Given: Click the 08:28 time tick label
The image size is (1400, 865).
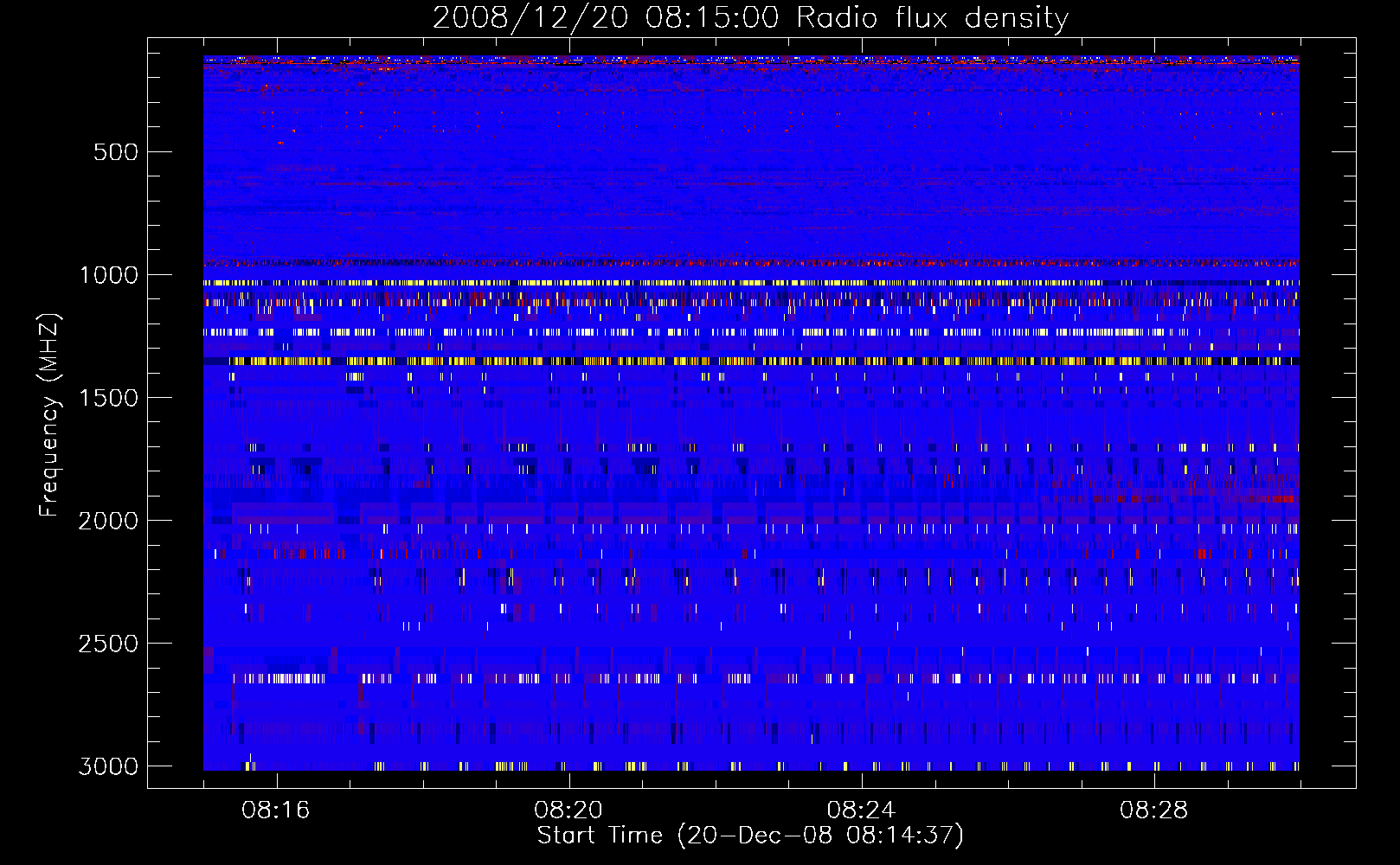Looking at the screenshot, I should pyautogui.click(x=1154, y=811).
